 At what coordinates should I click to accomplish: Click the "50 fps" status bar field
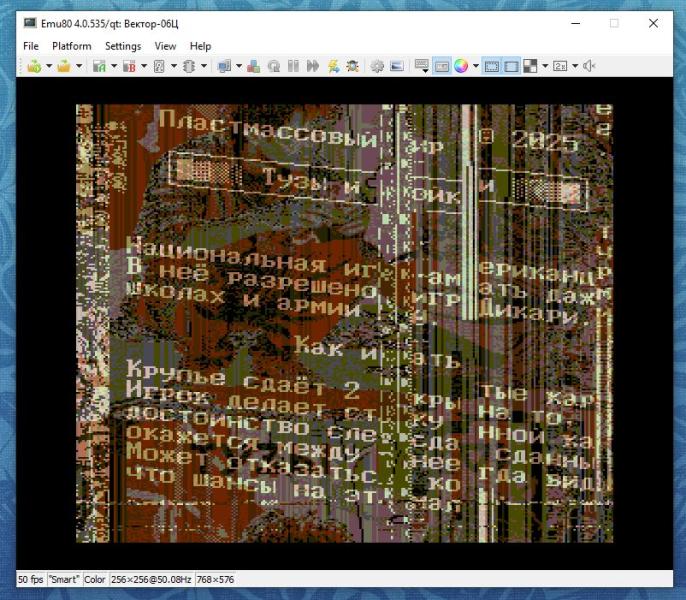click(x=30, y=579)
